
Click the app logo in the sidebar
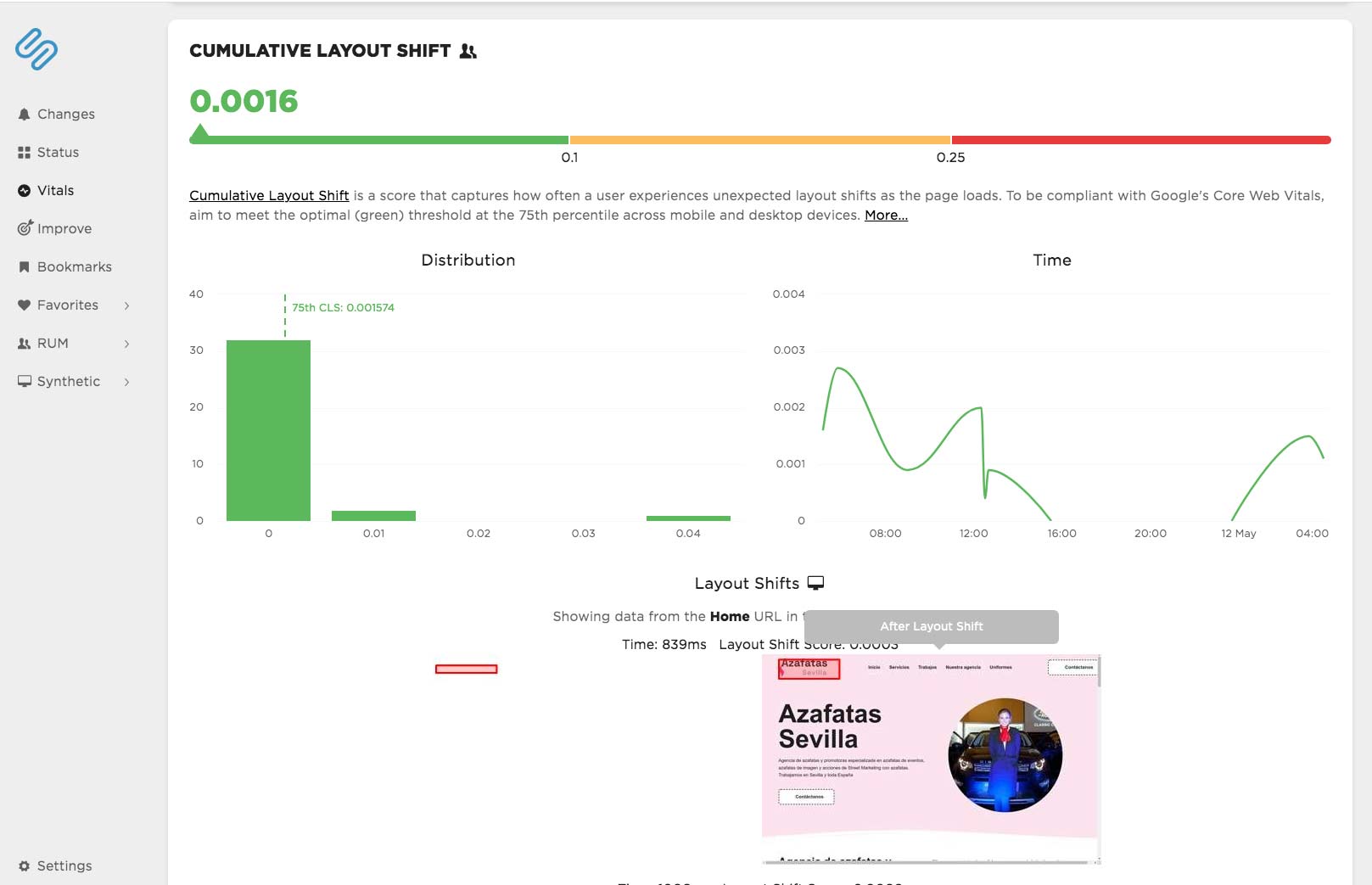(x=36, y=49)
